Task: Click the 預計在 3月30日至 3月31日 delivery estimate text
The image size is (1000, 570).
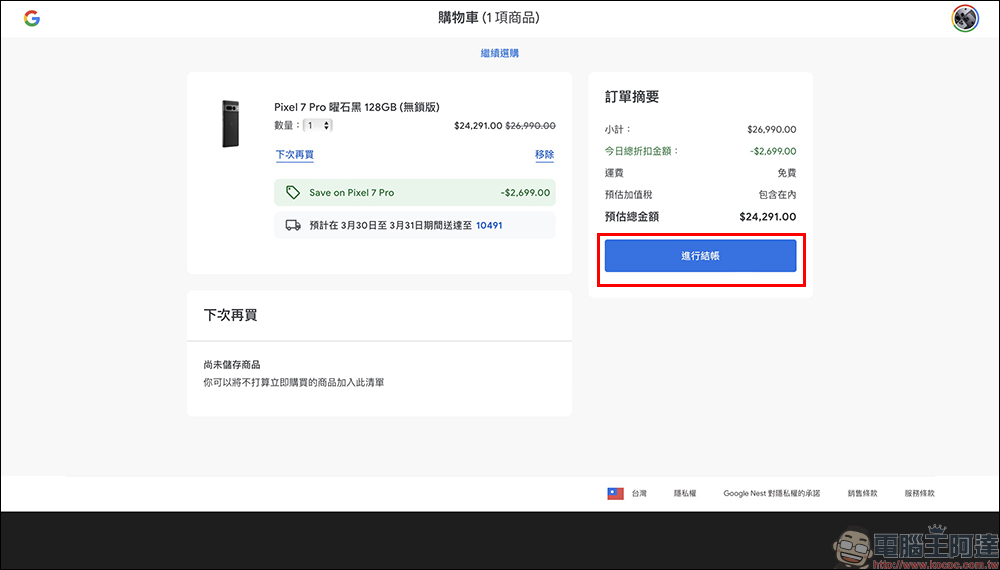Action: [391, 225]
